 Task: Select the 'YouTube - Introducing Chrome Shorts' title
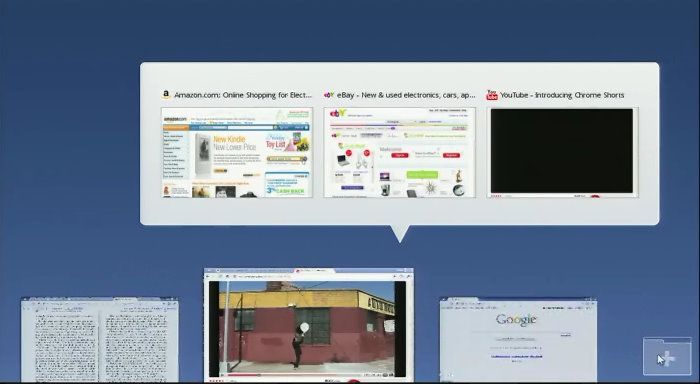562,95
